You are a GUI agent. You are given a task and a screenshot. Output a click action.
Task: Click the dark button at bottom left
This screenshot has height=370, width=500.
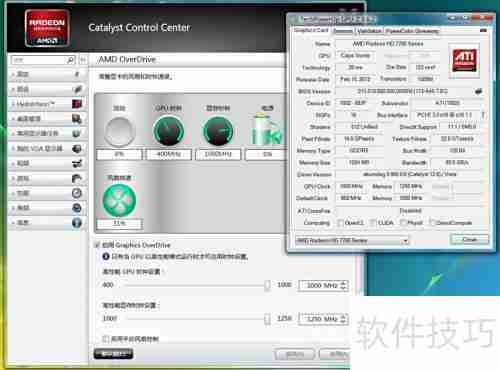(x=113, y=354)
